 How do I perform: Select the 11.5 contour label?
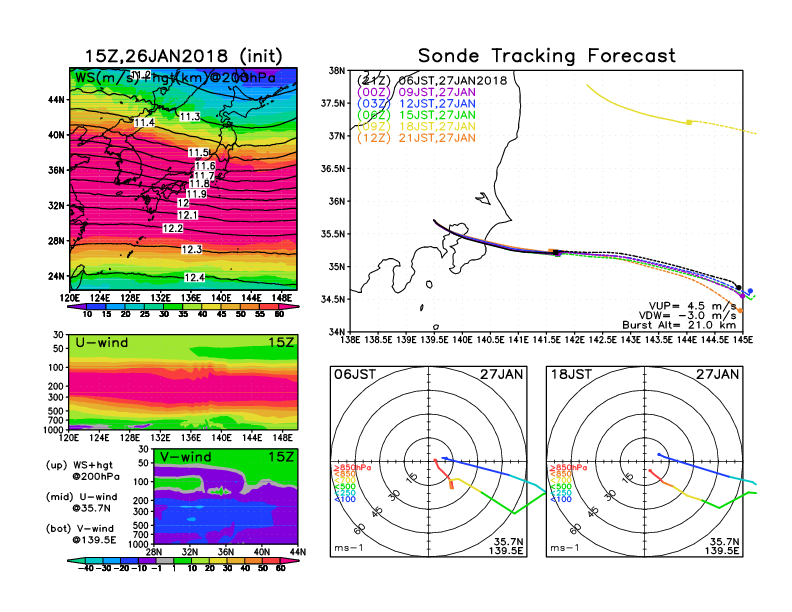point(199,152)
